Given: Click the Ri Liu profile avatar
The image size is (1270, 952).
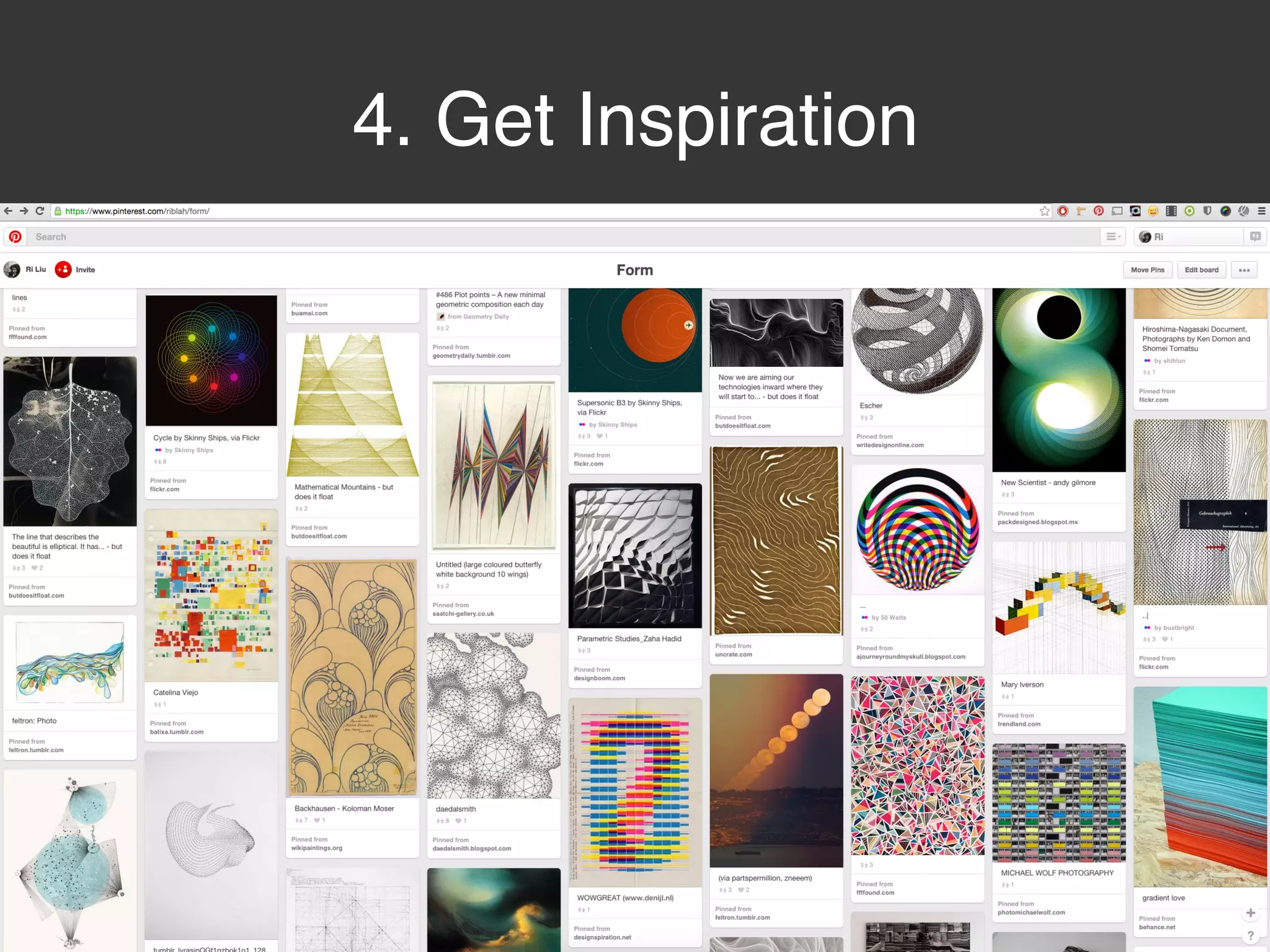Looking at the screenshot, I should coord(12,270).
